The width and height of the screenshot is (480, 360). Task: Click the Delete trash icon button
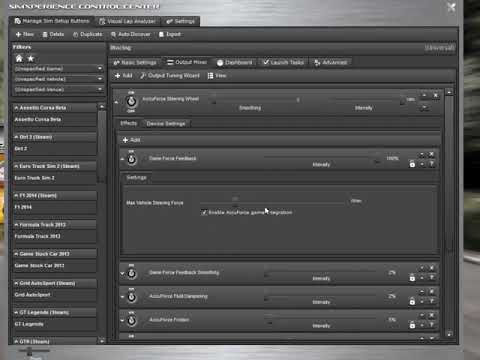[x=53, y=34]
